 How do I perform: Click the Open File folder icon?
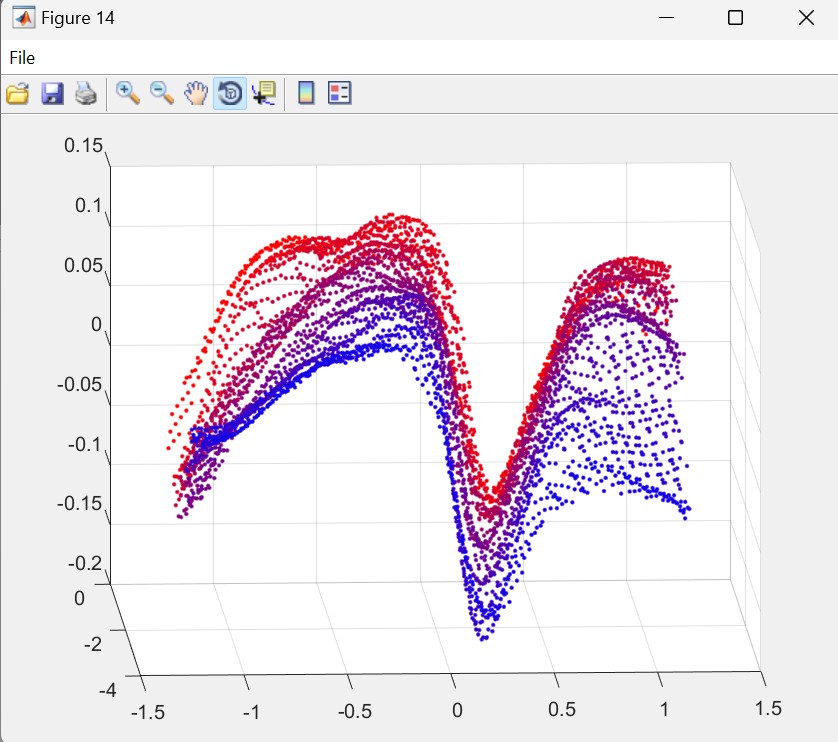tap(17, 94)
